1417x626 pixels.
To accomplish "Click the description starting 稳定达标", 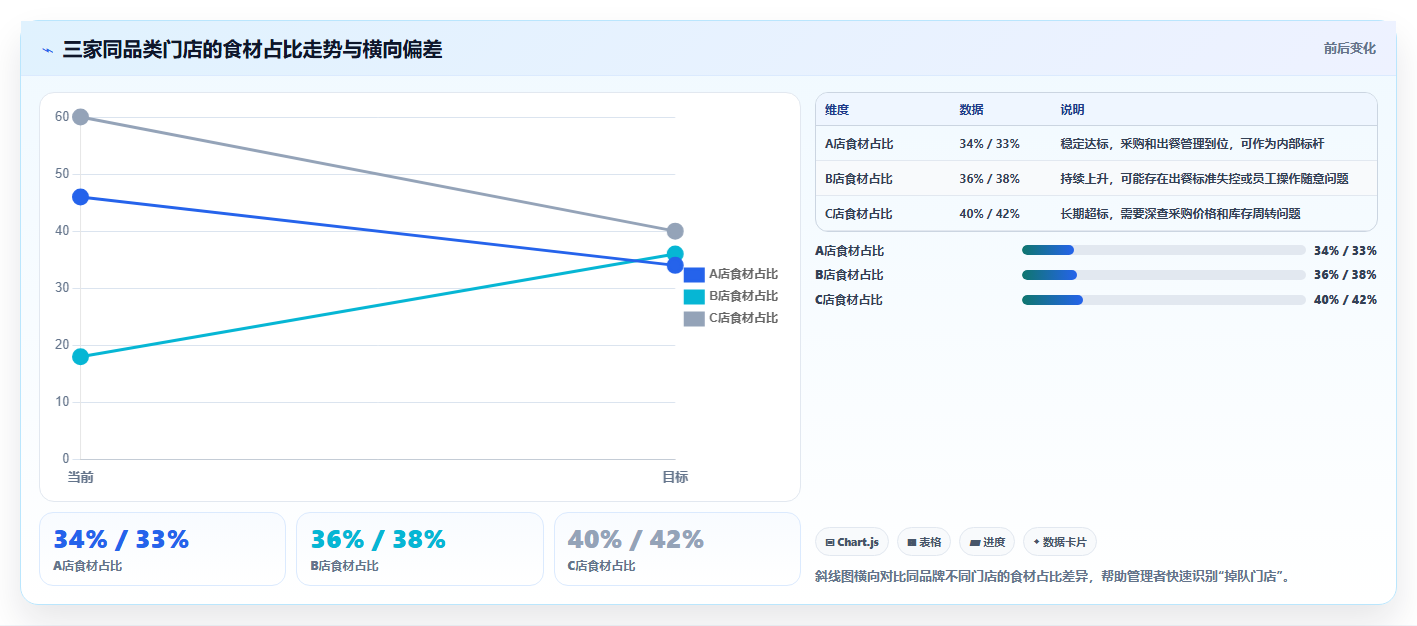I will coord(1192,144).
